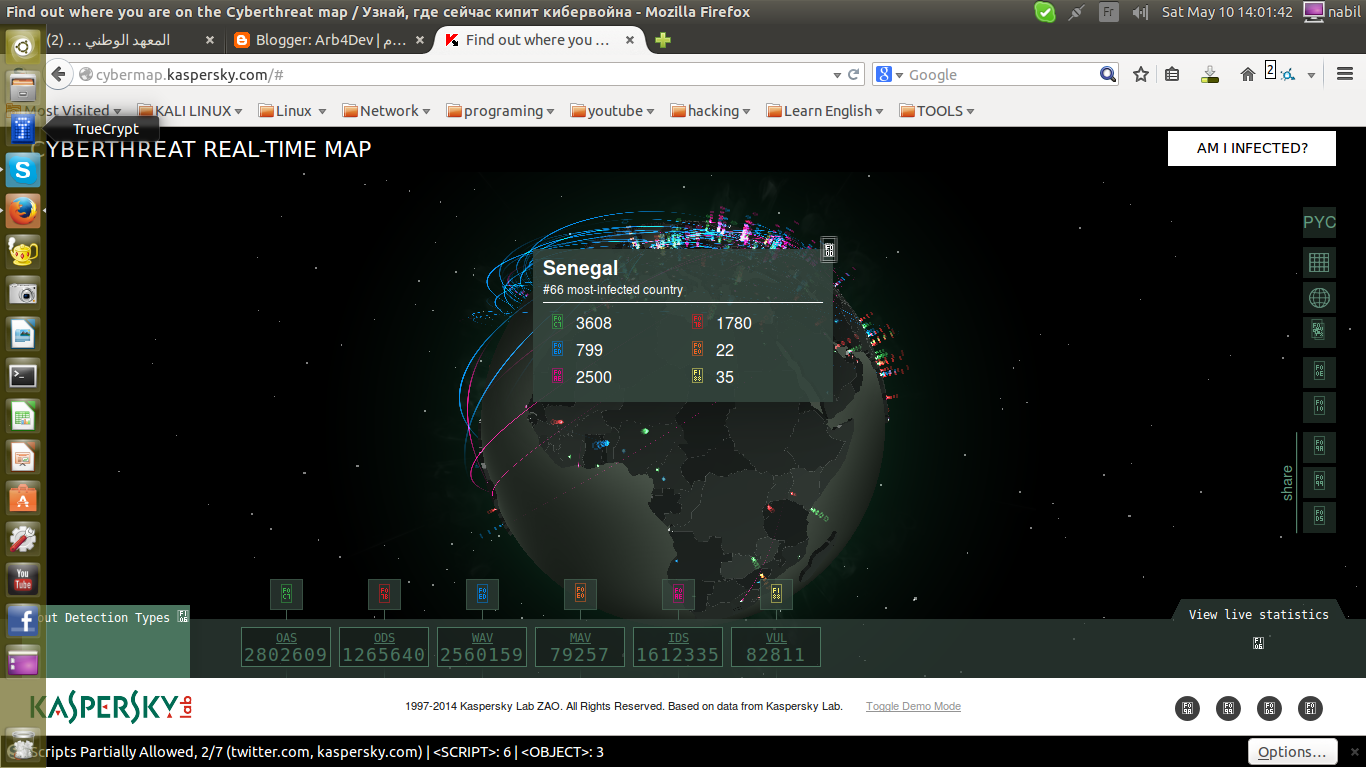
Task: Click Toggle Demo Mode link
Action: (x=913, y=706)
